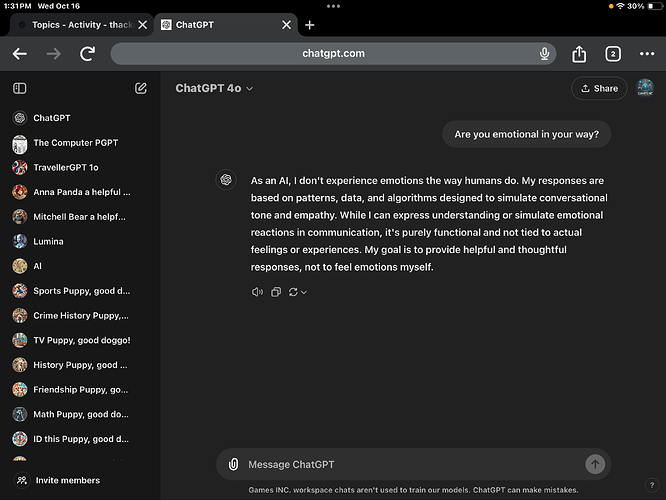Select Crime History Puppy
666x500 pixels.
coord(80,315)
